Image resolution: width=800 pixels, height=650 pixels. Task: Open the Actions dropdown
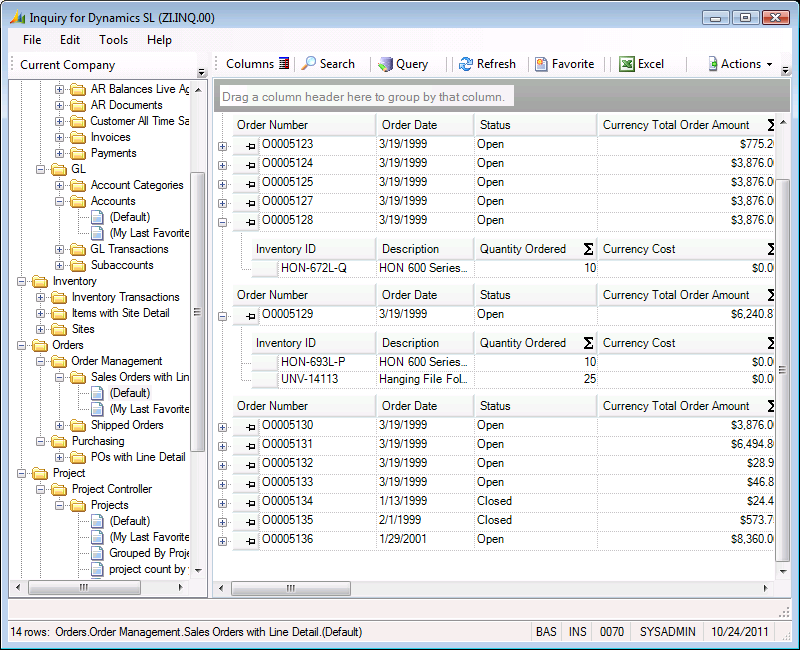[x=740, y=64]
